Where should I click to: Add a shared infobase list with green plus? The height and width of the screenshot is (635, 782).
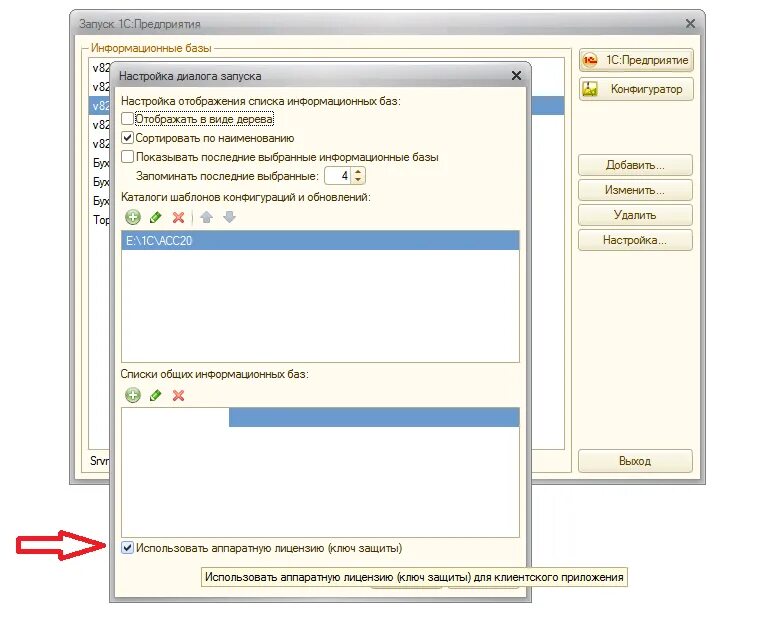coord(133,396)
